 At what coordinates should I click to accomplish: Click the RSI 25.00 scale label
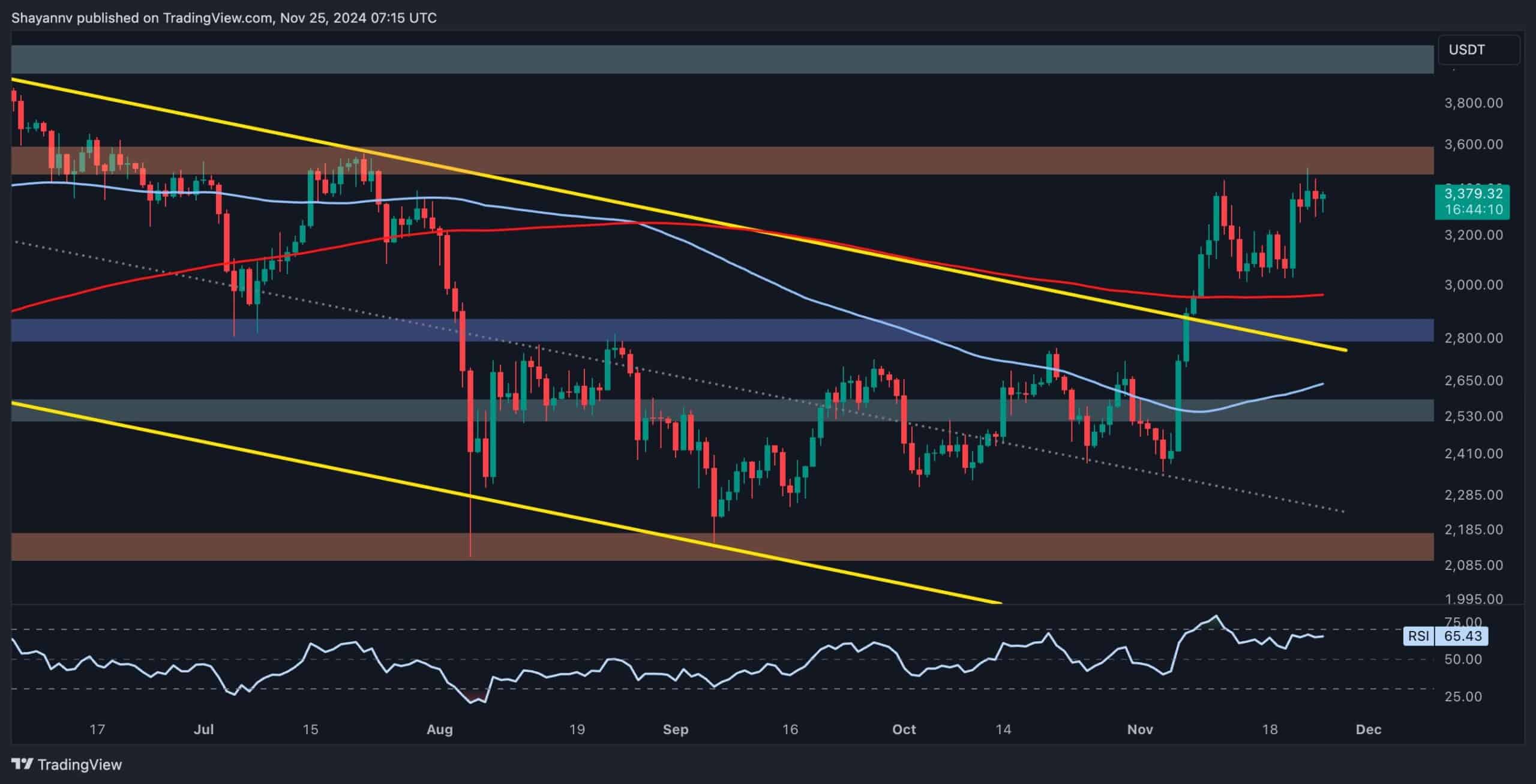pyautogui.click(x=1463, y=697)
